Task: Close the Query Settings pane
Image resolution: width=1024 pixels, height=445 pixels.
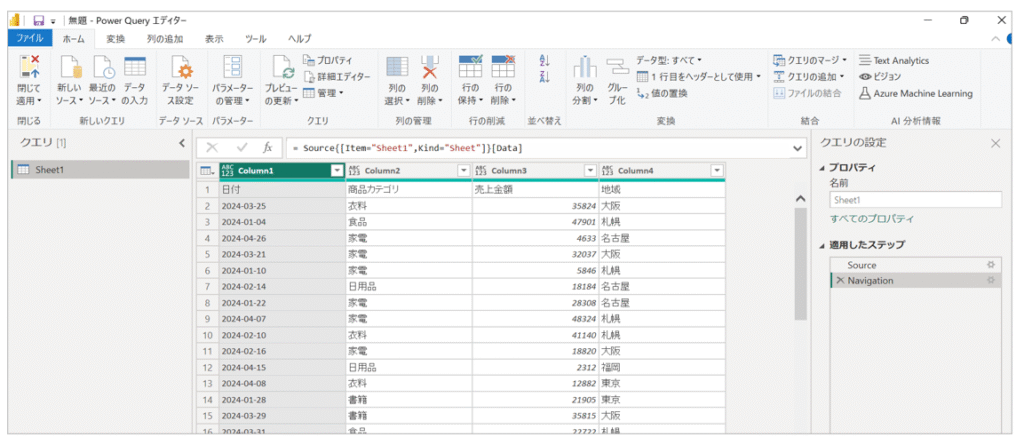Action: (x=995, y=144)
